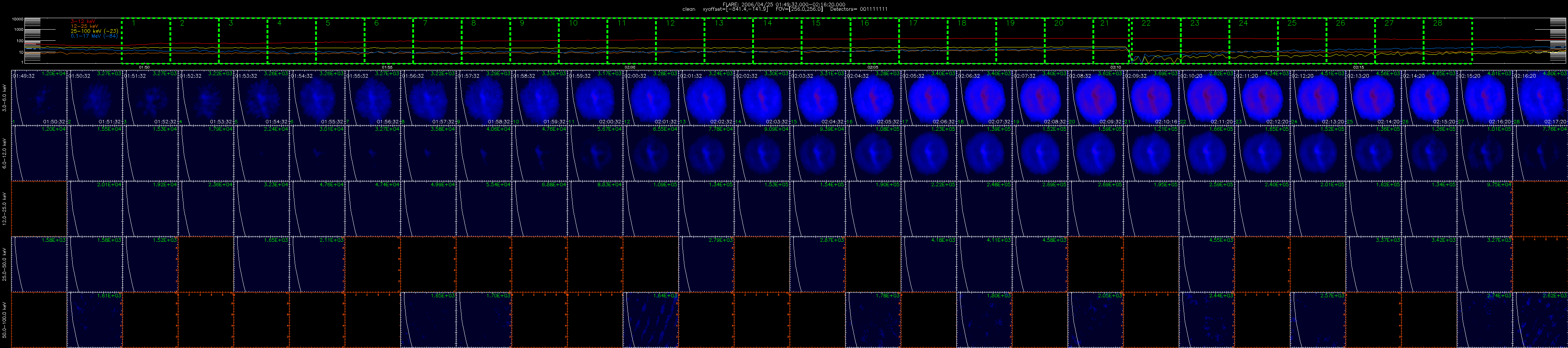Click the "3.0-6.0 keV" row label
The width and height of the screenshot is (1568, 348).
coord(5,98)
